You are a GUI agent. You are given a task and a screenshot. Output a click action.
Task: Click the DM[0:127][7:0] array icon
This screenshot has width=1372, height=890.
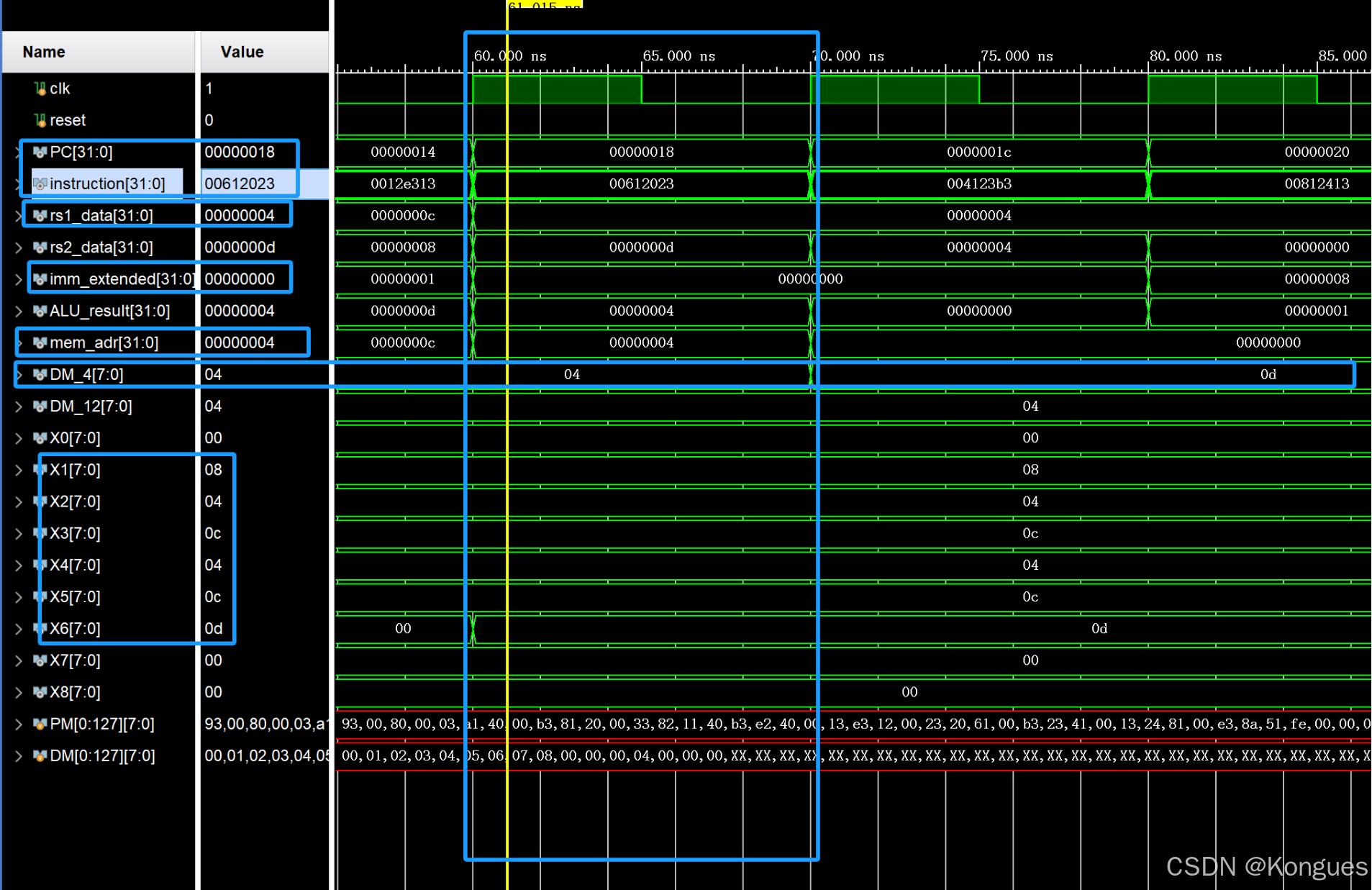coord(40,755)
